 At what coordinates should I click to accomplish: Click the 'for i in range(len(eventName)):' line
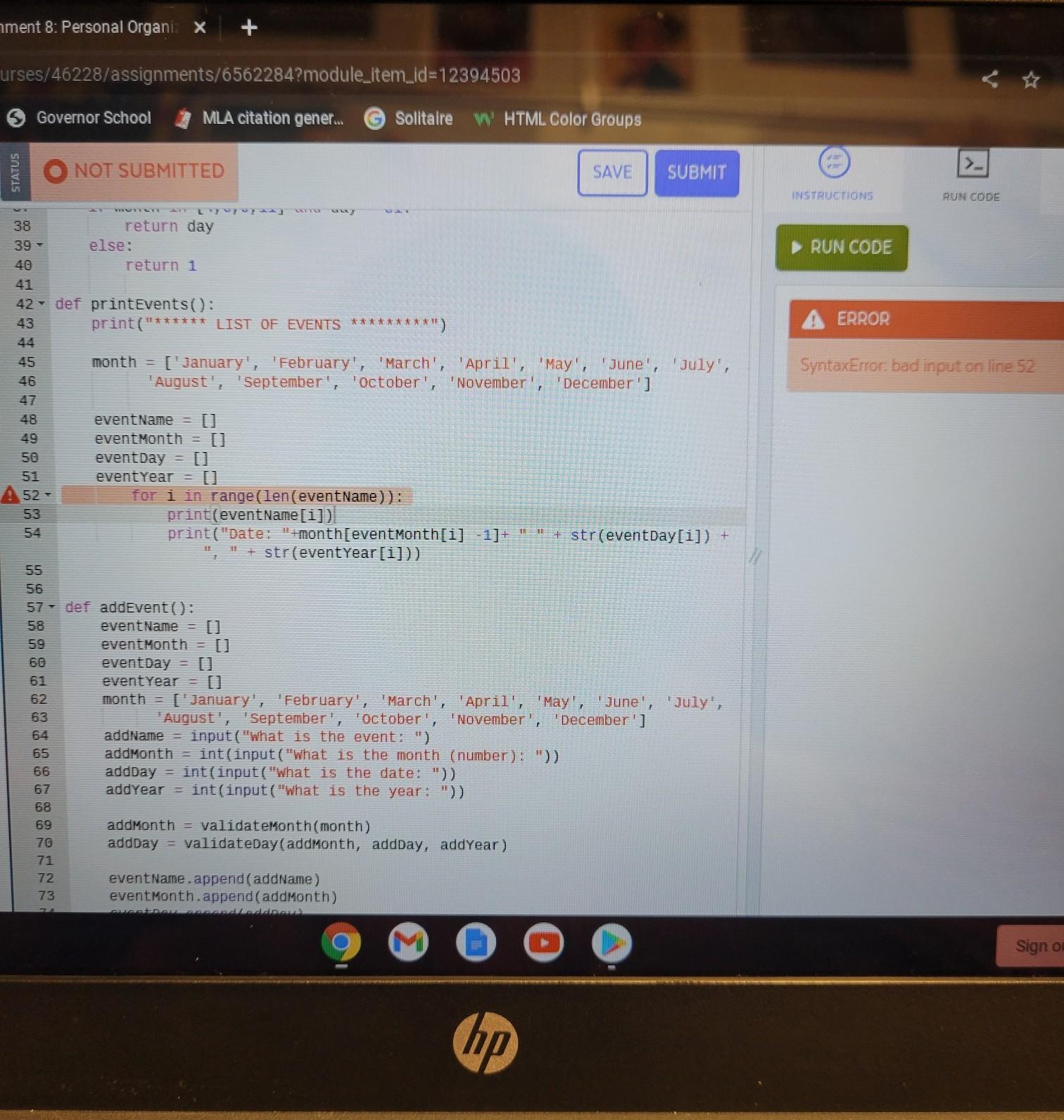pyautogui.click(x=267, y=496)
